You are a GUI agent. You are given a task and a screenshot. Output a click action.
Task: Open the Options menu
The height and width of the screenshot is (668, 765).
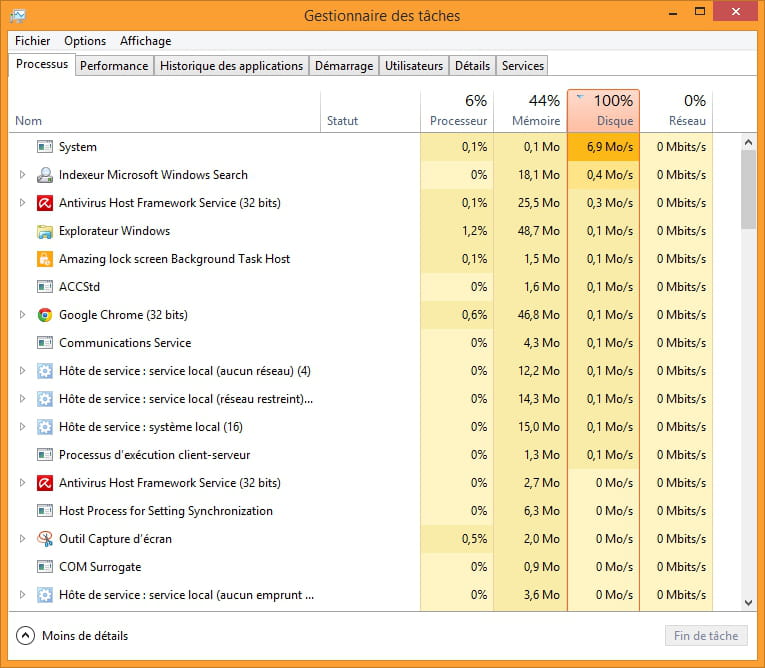(85, 41)
